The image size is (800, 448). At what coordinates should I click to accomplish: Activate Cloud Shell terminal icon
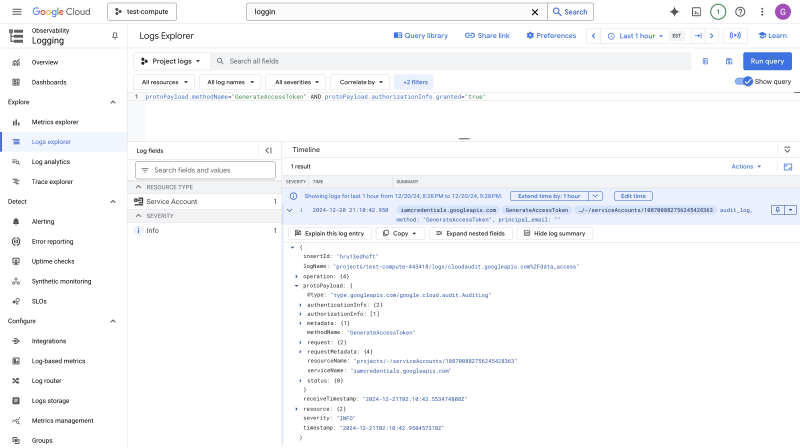click(x=696, y=12)
